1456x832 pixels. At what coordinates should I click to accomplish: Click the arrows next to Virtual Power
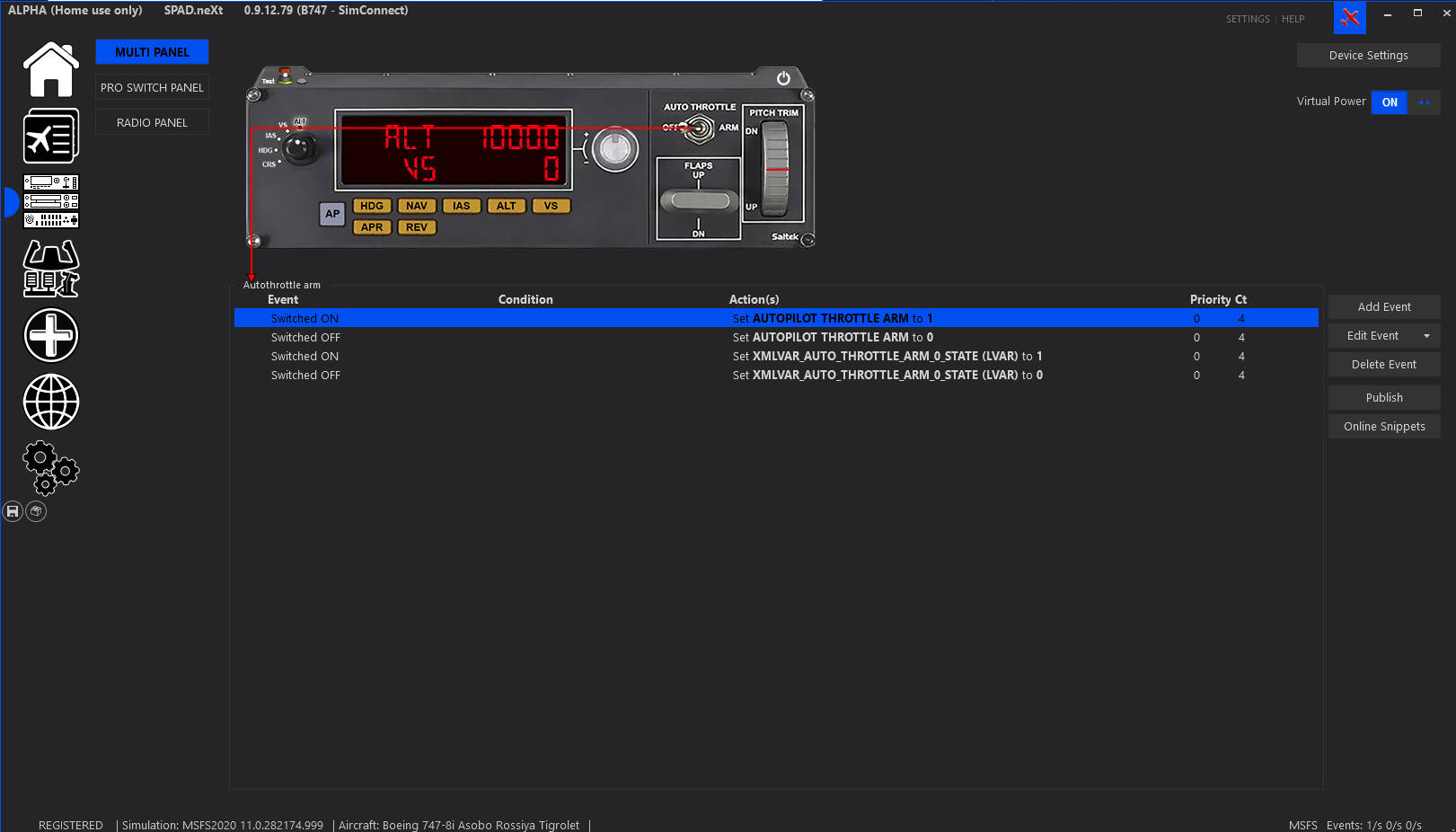[x=1424, y=102]
